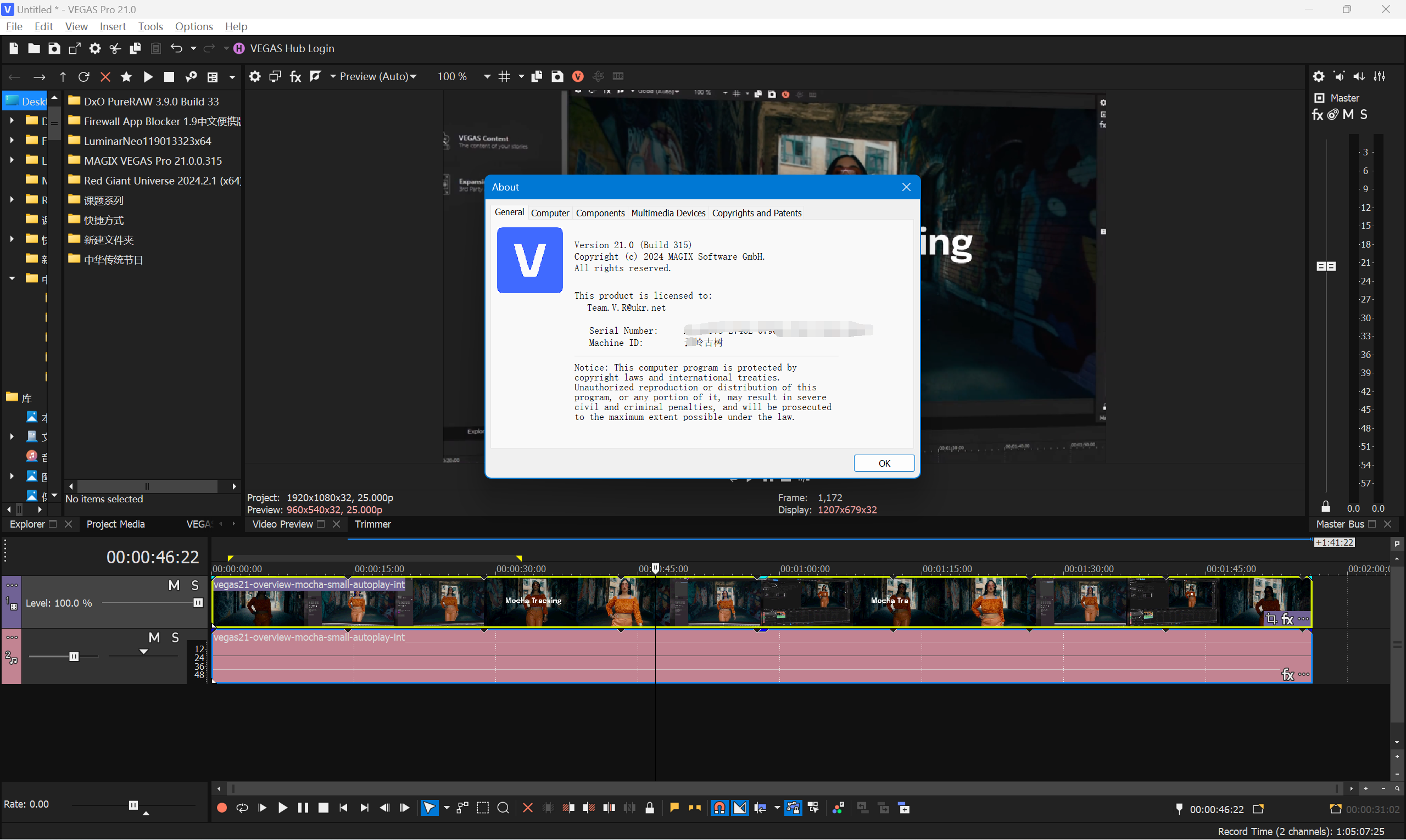Image resolution: width=1406 pixels, height=840 pixels.
Task: Open Project Properties gear icon in main toolbar
Action: point(94,49)
